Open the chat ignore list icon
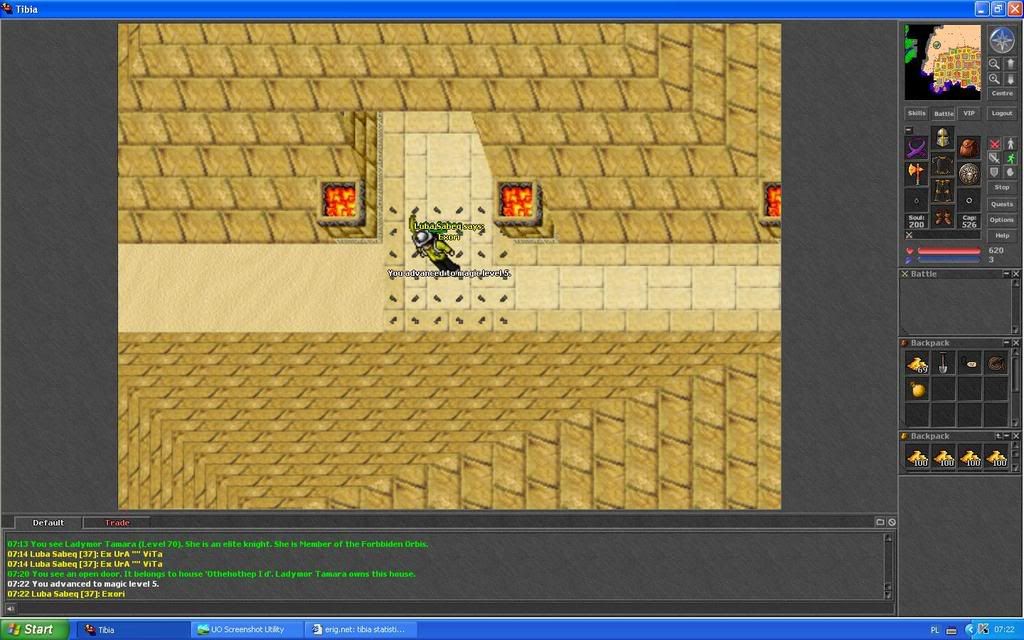This screenshot has width=1024, height=640. point(891,522)
